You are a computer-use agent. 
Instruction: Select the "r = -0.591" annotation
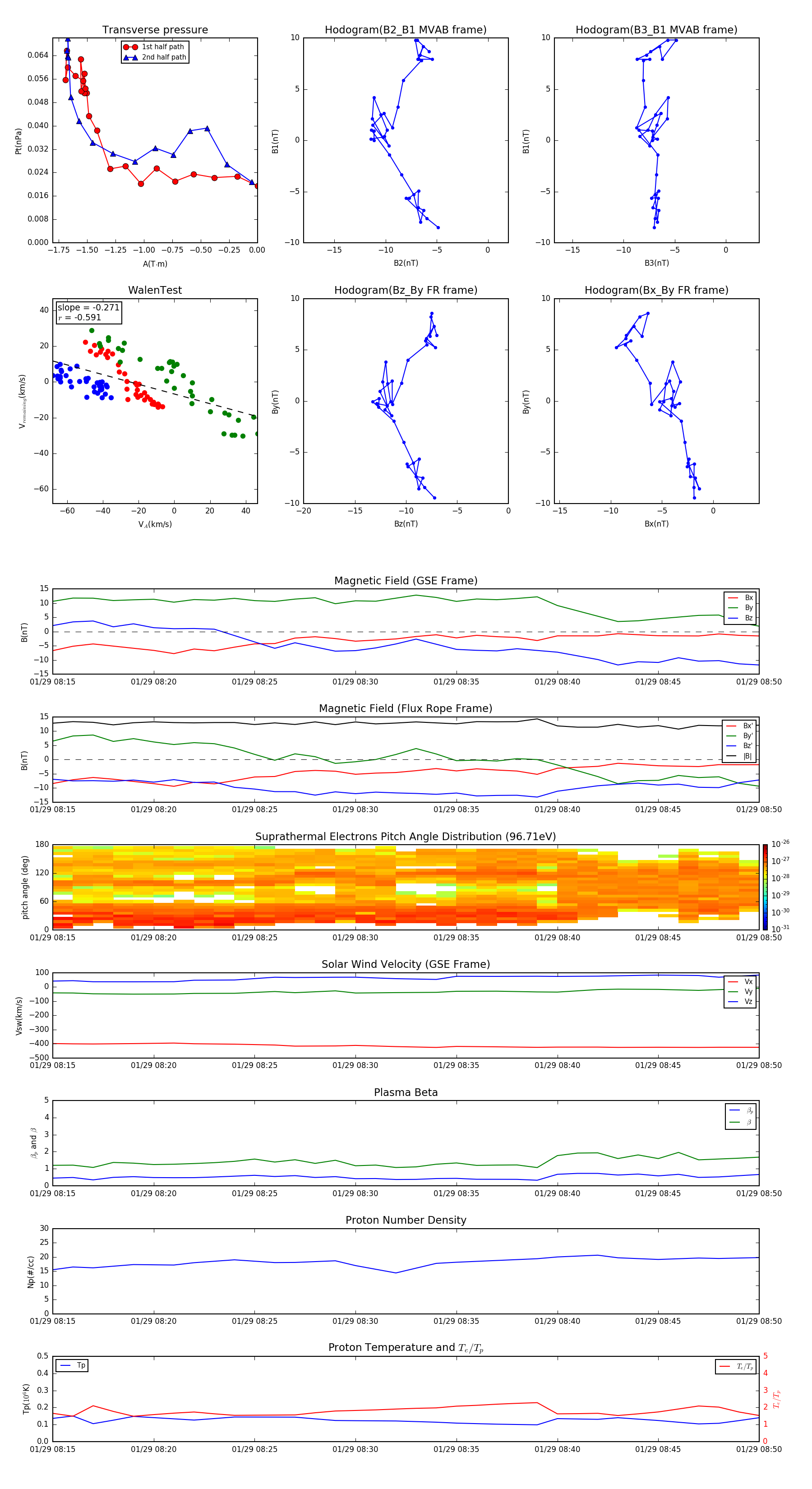pos(80,317)
